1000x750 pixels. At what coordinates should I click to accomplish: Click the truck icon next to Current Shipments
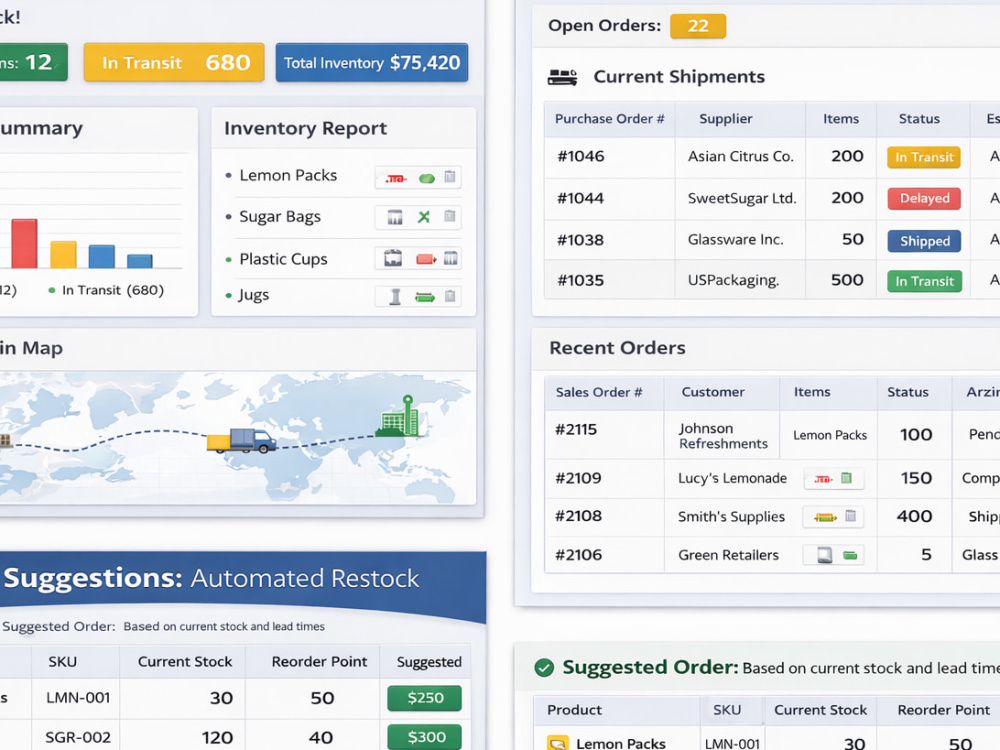(562, 78)
